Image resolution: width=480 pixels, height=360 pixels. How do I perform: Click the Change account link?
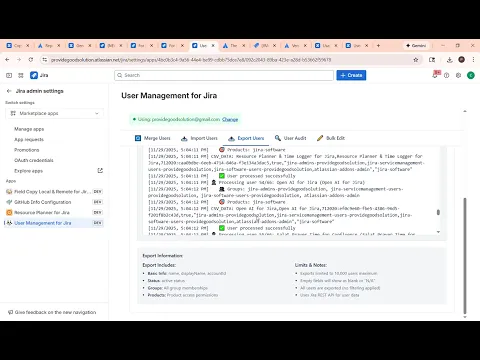click(230, 119)
